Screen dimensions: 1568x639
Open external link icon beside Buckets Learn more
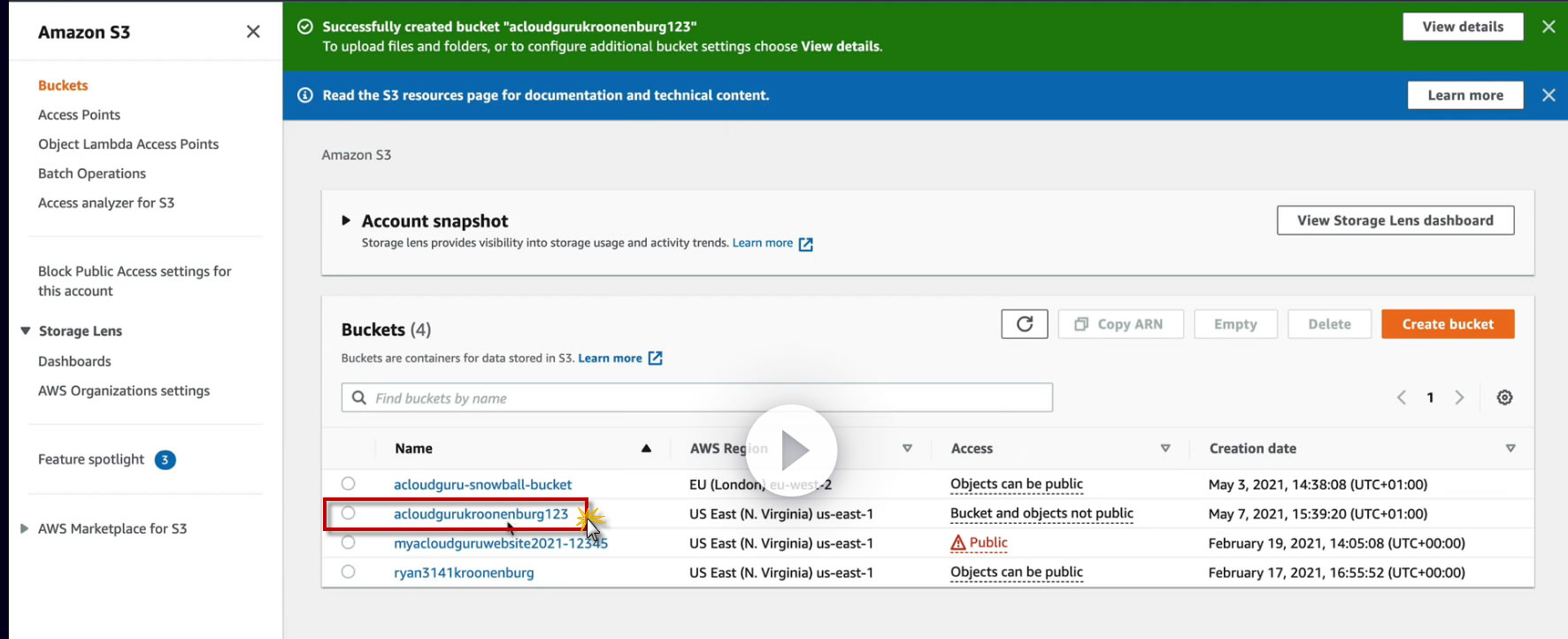point(655,358)
